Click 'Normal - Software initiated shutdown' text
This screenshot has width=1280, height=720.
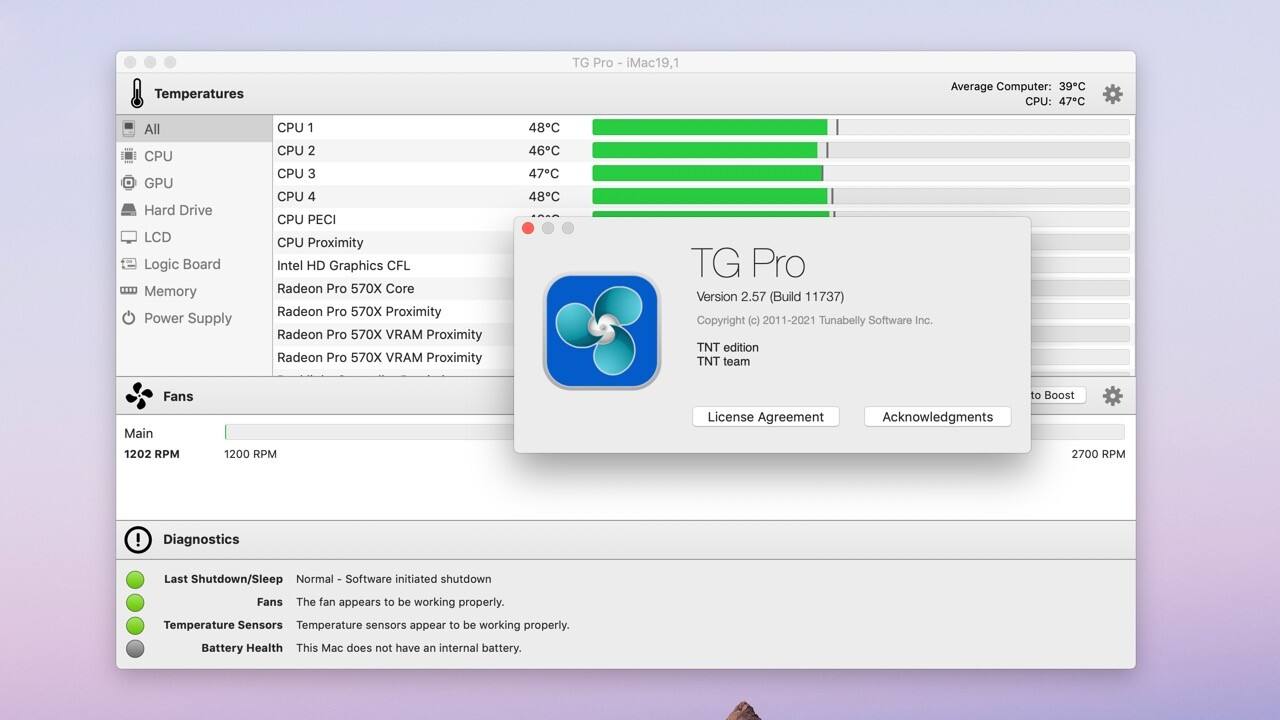[x=394, y=579]
